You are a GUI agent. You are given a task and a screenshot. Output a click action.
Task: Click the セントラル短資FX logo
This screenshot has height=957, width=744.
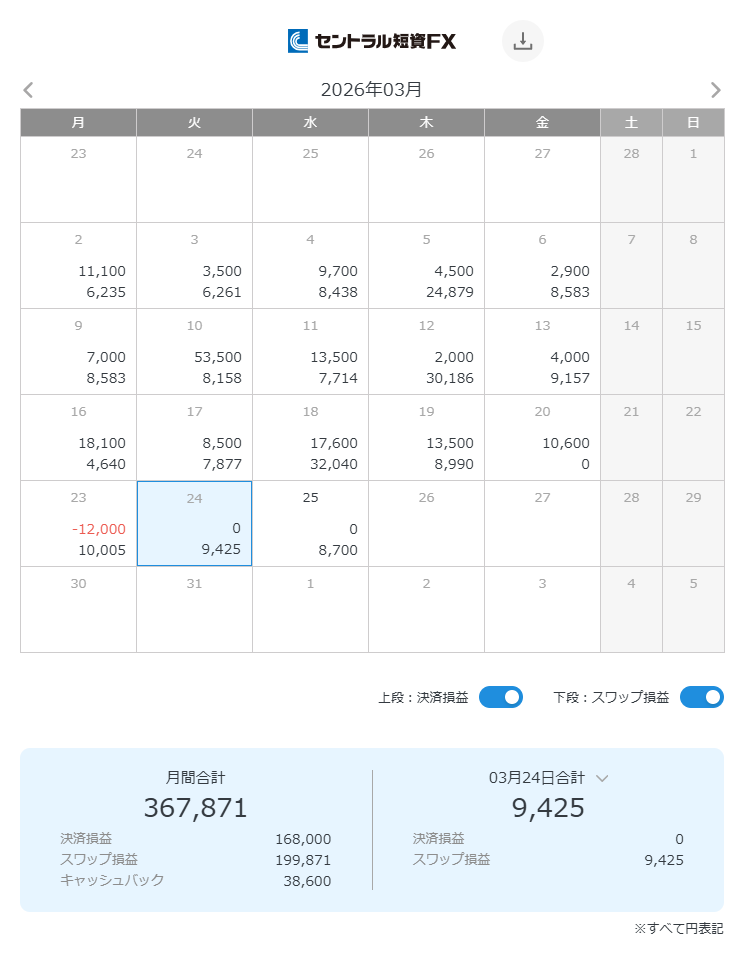[372, 41]
